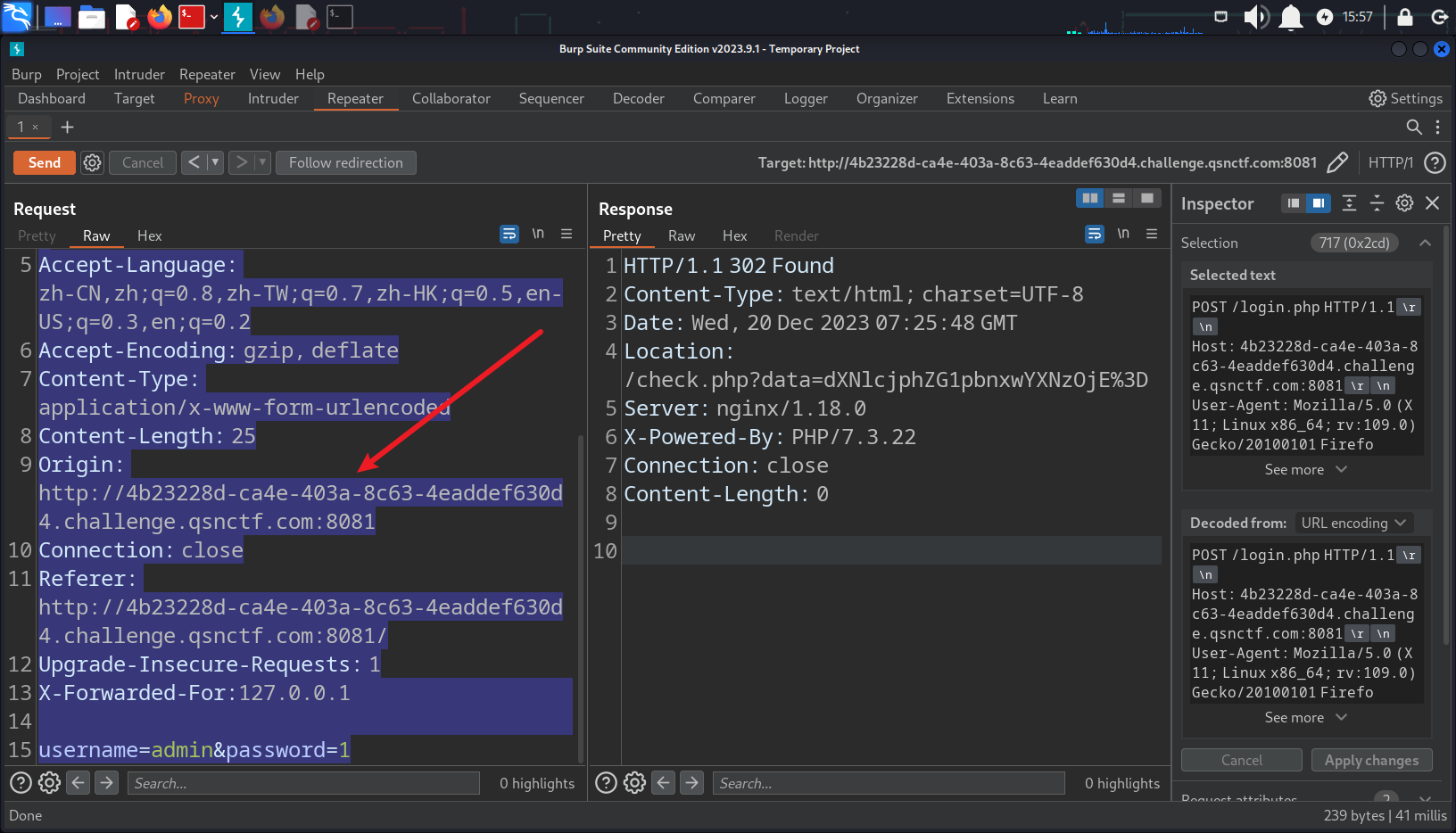Expand See more under Selected text
Viewport: 1456px width, 833px height.
1305,469
